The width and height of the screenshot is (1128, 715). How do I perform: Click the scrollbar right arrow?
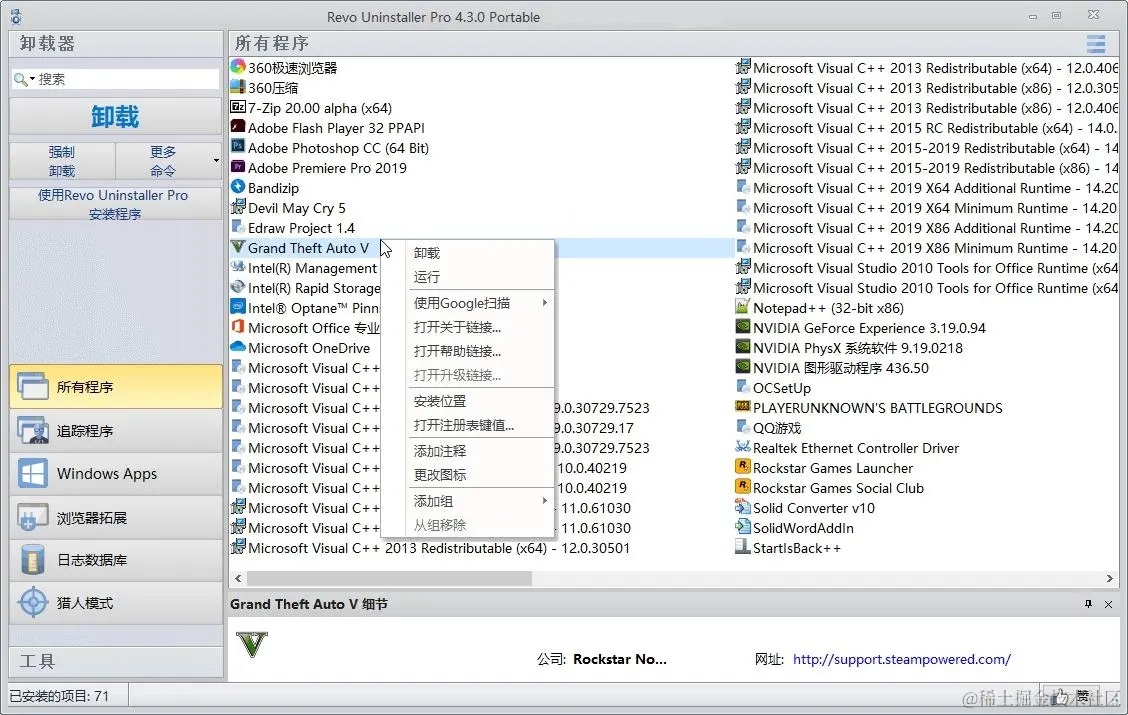point(1109,578)
